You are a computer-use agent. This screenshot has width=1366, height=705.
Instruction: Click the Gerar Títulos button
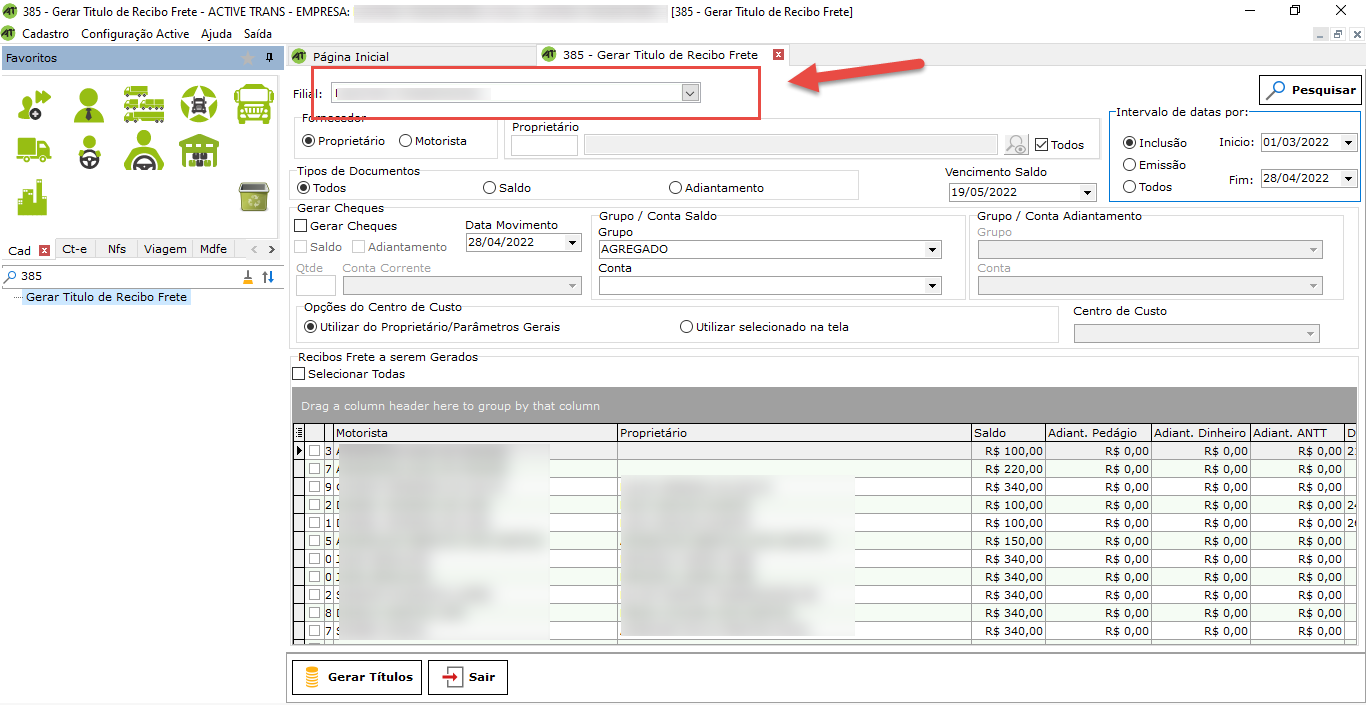coord(356,677)
